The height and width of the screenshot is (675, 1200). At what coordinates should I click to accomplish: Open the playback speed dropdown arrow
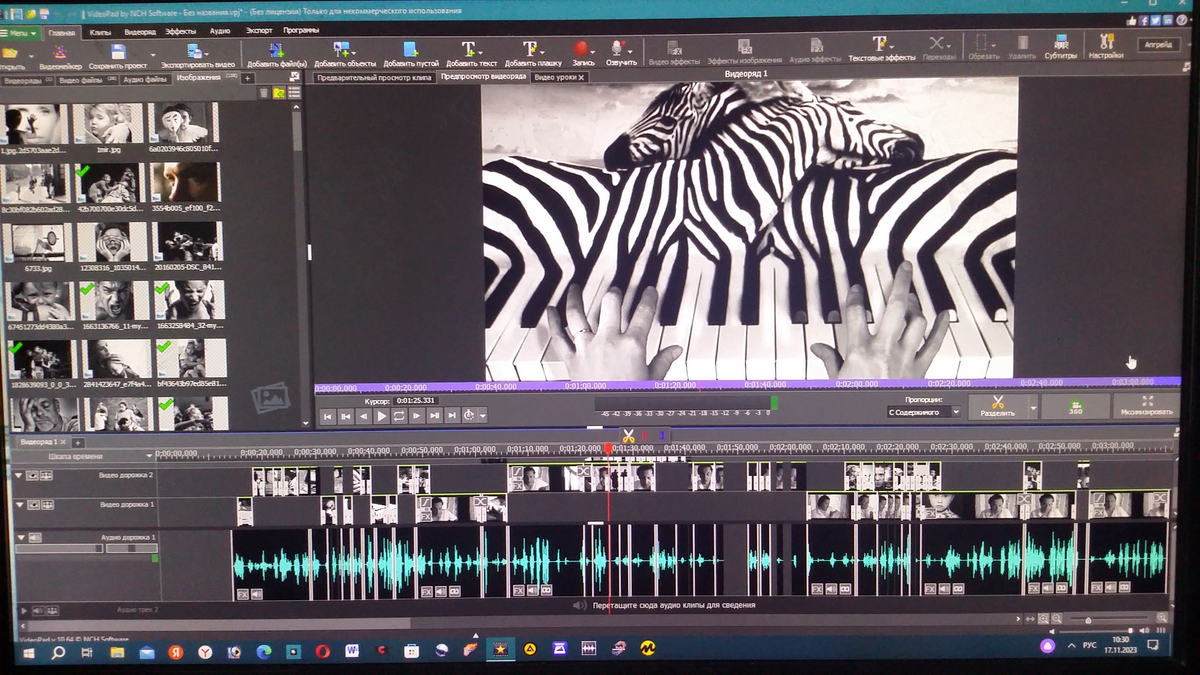483,416
